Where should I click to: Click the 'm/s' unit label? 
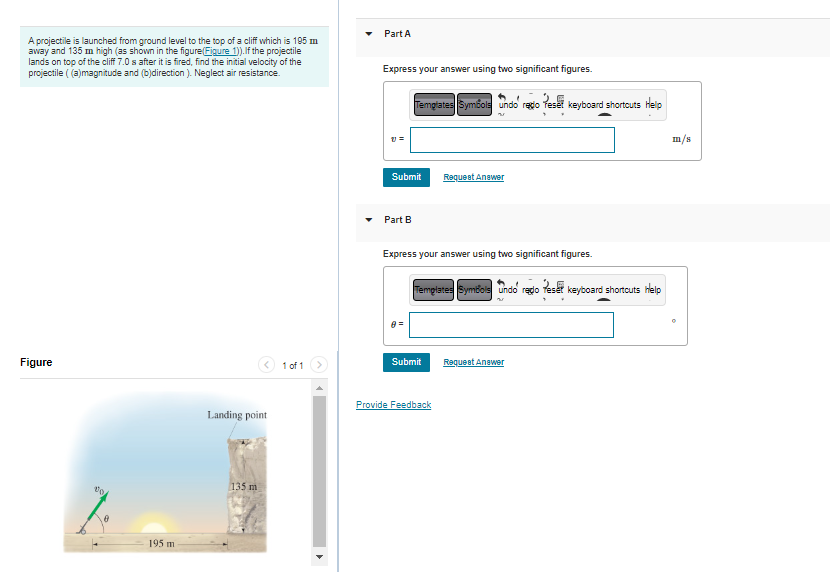point(681,139)
